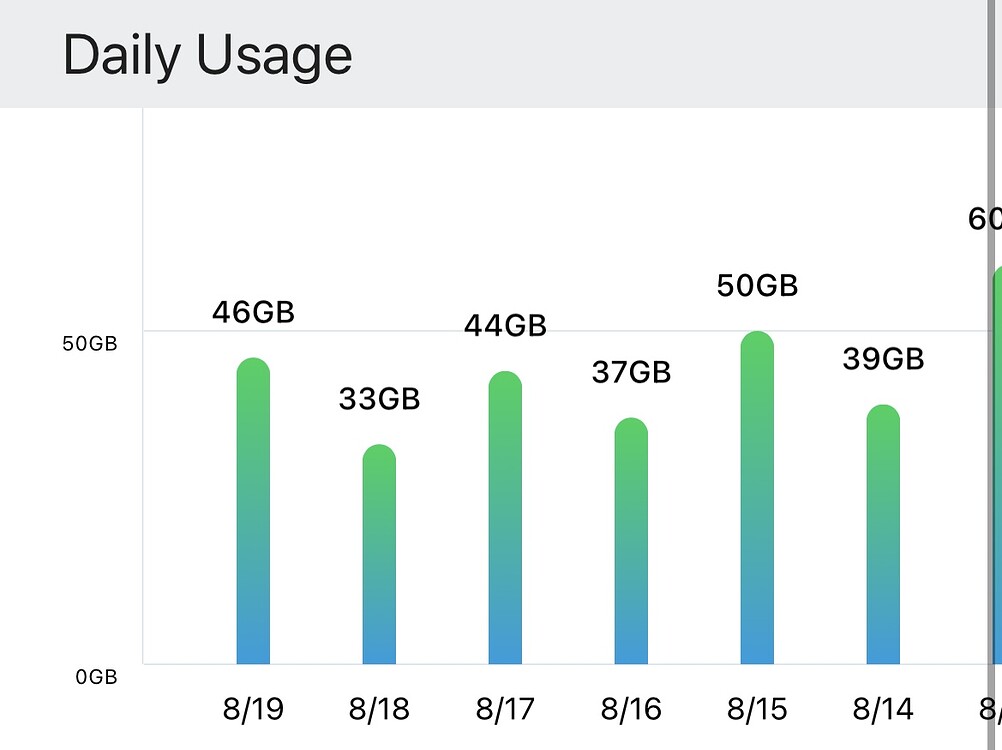Click the 8/15 date axis label
The width and height of the screenshot is (1002, 750).
(x=757, y=709)
